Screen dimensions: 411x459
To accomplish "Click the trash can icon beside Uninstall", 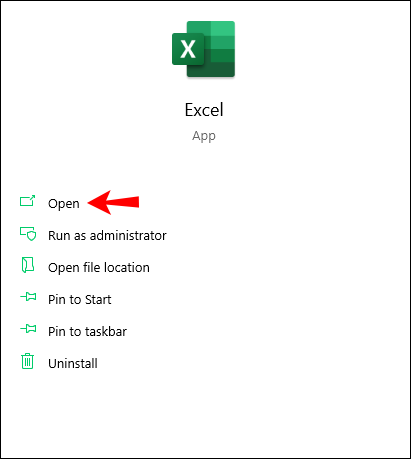I will point(27,361).
